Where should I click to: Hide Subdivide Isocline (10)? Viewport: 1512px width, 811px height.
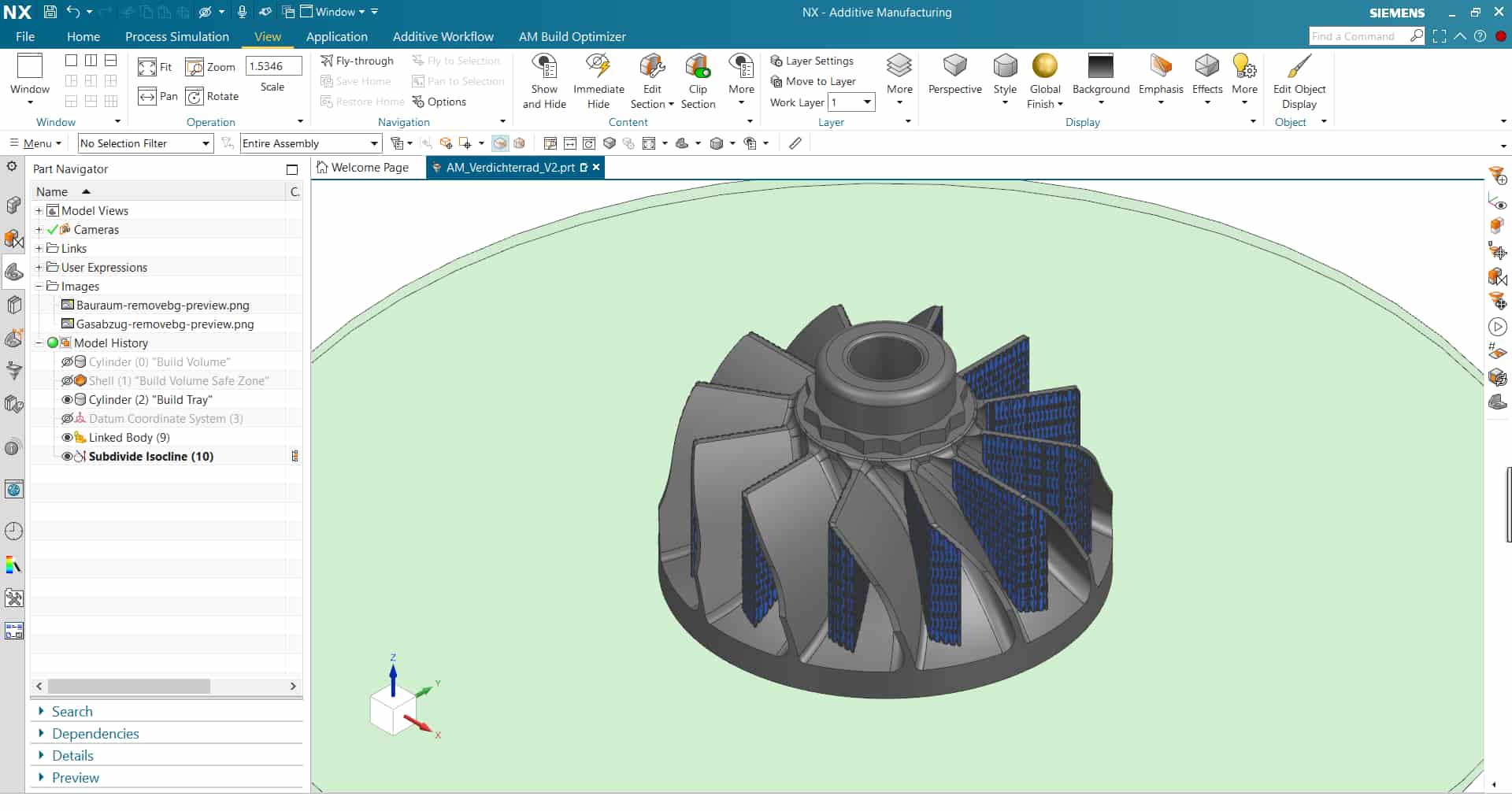click(x=68, y=457)
